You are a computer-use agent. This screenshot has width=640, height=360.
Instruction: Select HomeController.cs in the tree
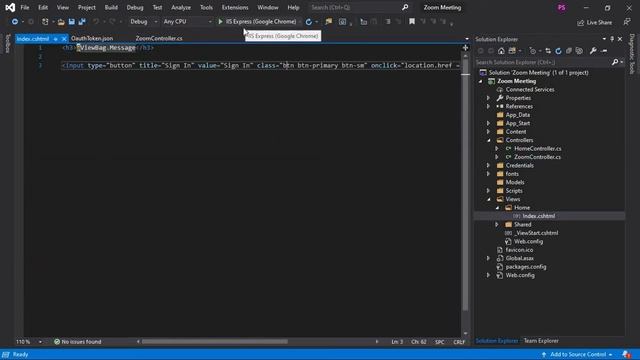coord(538,149)
